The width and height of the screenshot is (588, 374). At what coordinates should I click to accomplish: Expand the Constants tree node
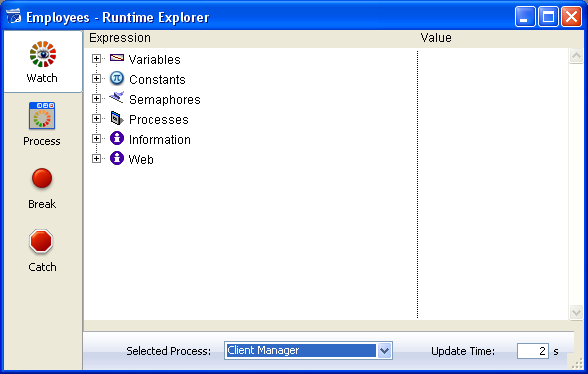96,78
